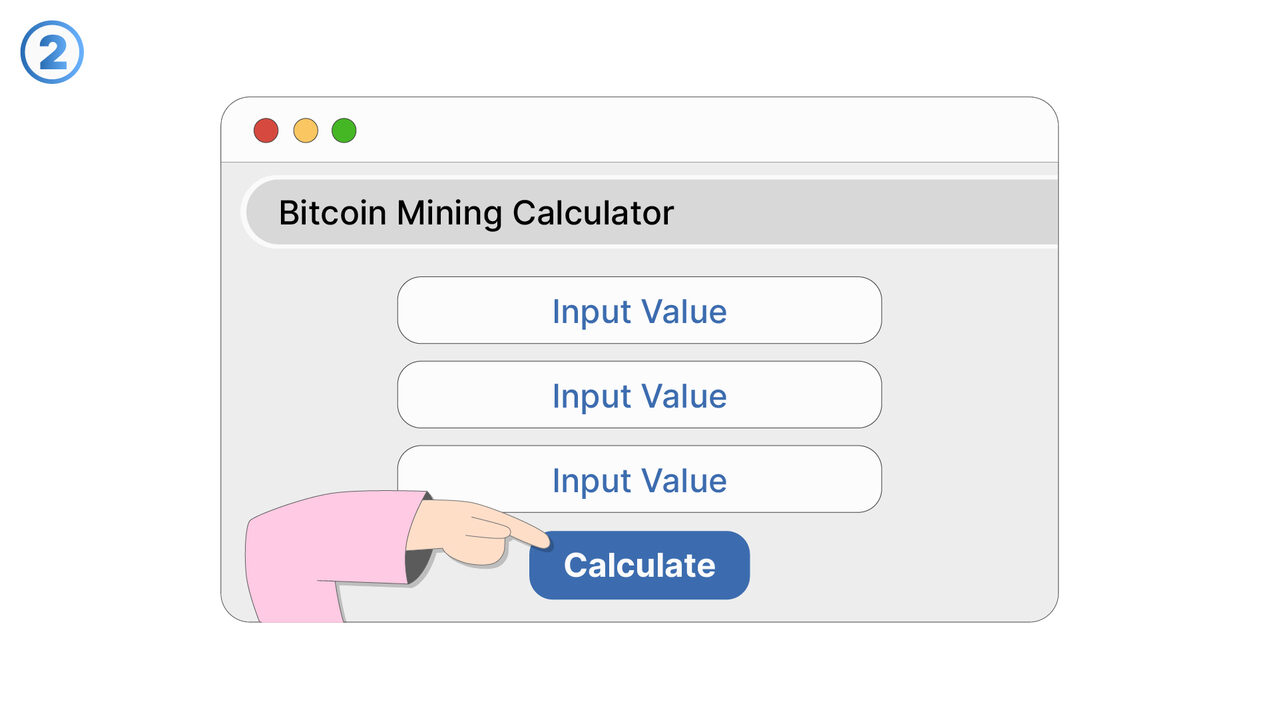Image resolution: width=1279 pixels, height=720 pixels.
Task: Click the fingertip of the pointing hand
Action: coord(545,541)
